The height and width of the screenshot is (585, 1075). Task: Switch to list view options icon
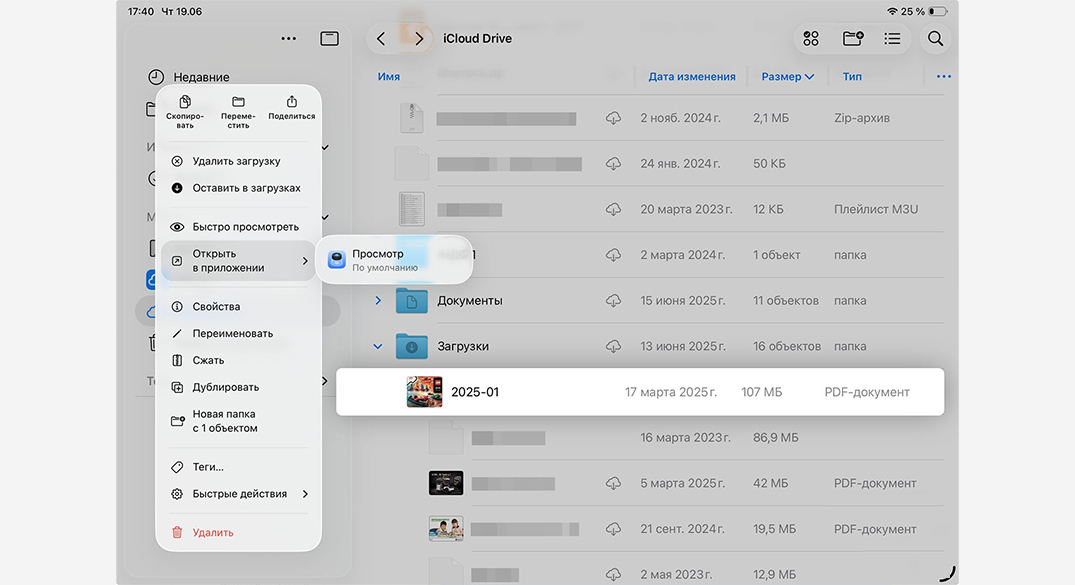click(x=892, y=39)
